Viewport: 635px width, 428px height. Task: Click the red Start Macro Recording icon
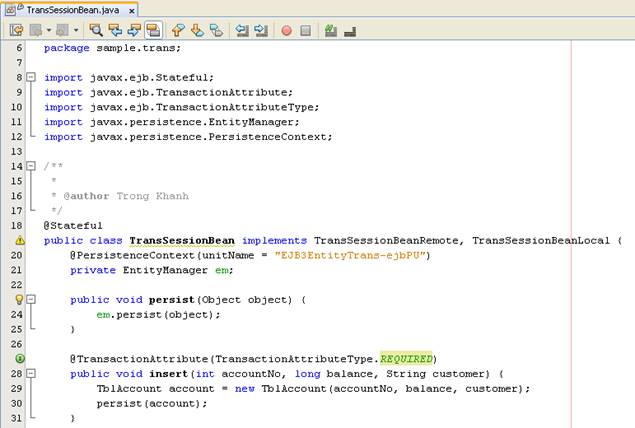point(287,30)
